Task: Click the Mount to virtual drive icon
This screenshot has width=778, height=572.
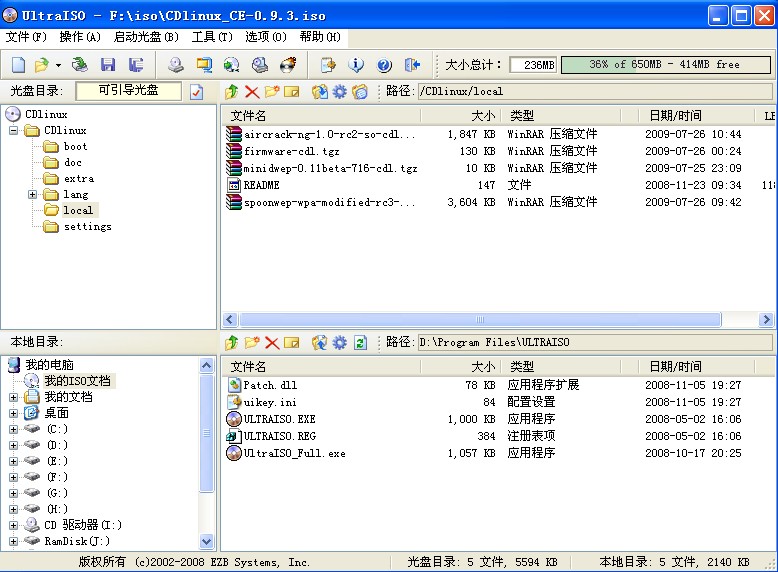Action: point(259,64)
